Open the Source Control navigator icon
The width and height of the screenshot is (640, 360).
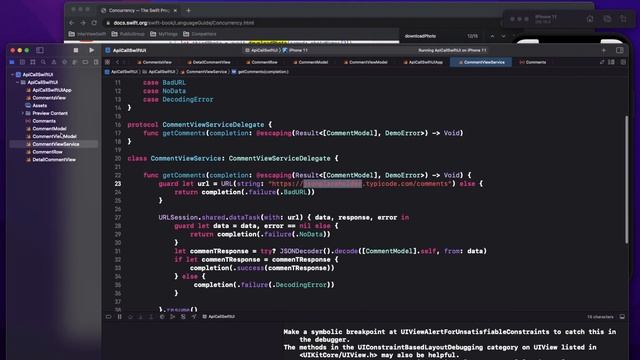coord(22,62)
